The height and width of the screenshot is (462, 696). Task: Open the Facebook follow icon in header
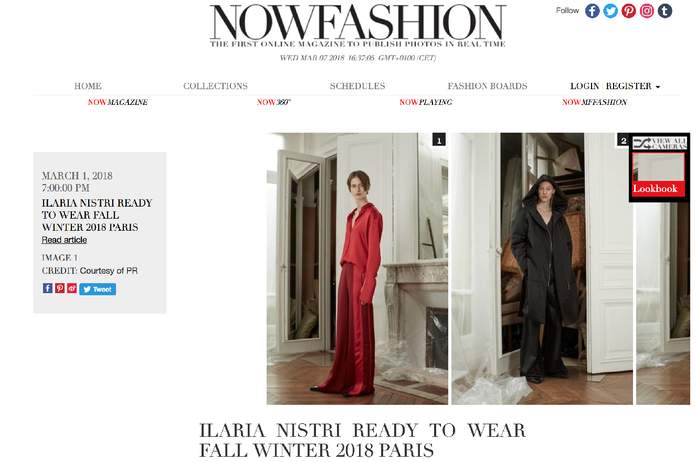pyautogui.click(x=592, y=11)
